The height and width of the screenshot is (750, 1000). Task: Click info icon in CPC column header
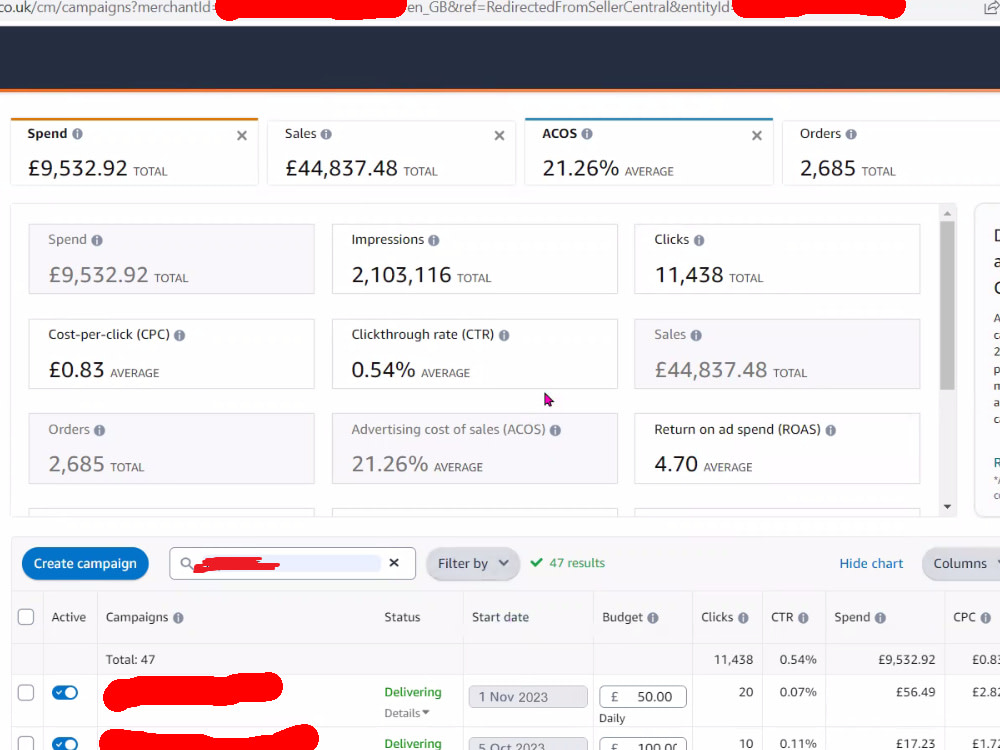click(985, 618)
